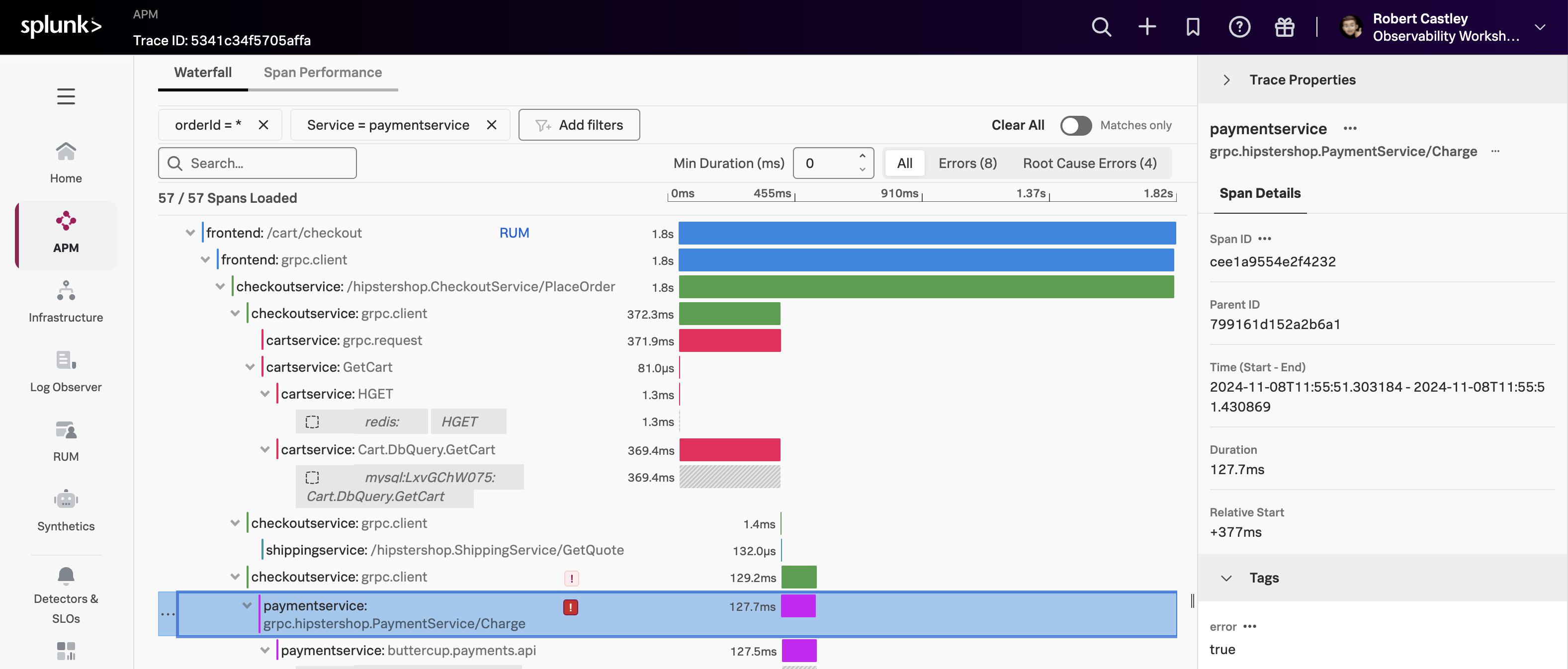Collapse the frontend /cart/checkout span
This screenshot has width=1568, height=669.
pyautogui.click(x=190, y=233)
